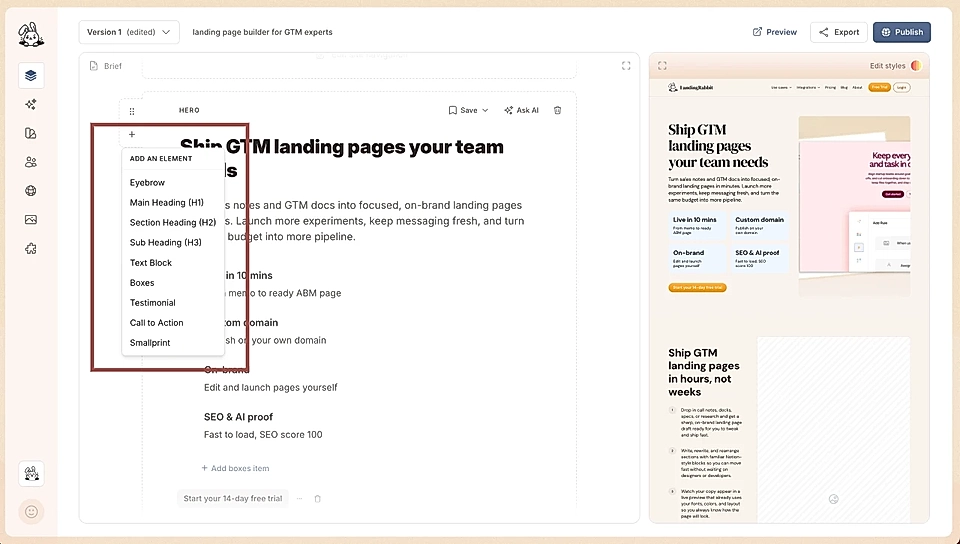Click Use cases menu in preview navbar
The width and height of the screenshot is (960, 544).
(781, 88)
